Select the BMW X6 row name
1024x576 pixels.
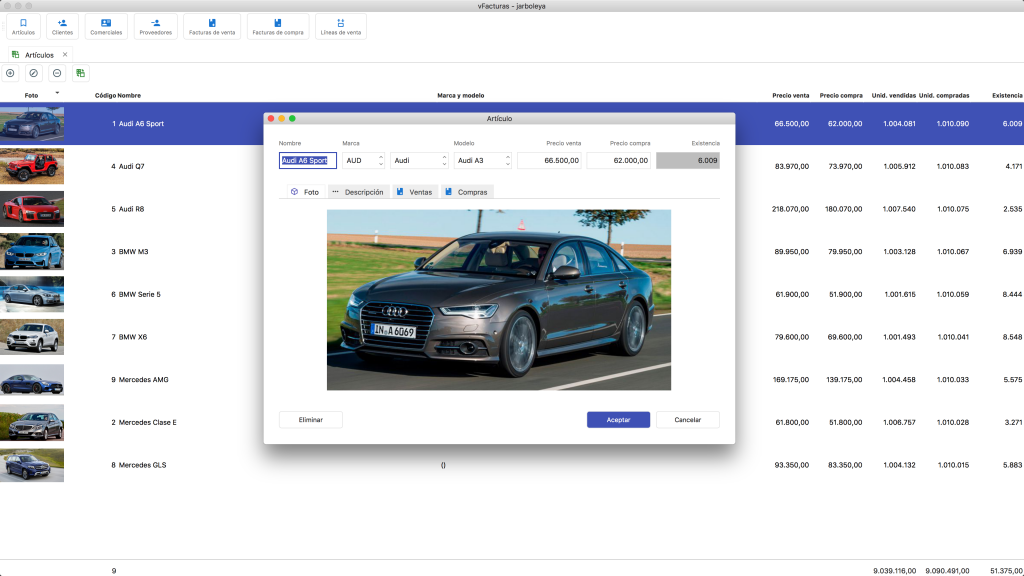133,337
